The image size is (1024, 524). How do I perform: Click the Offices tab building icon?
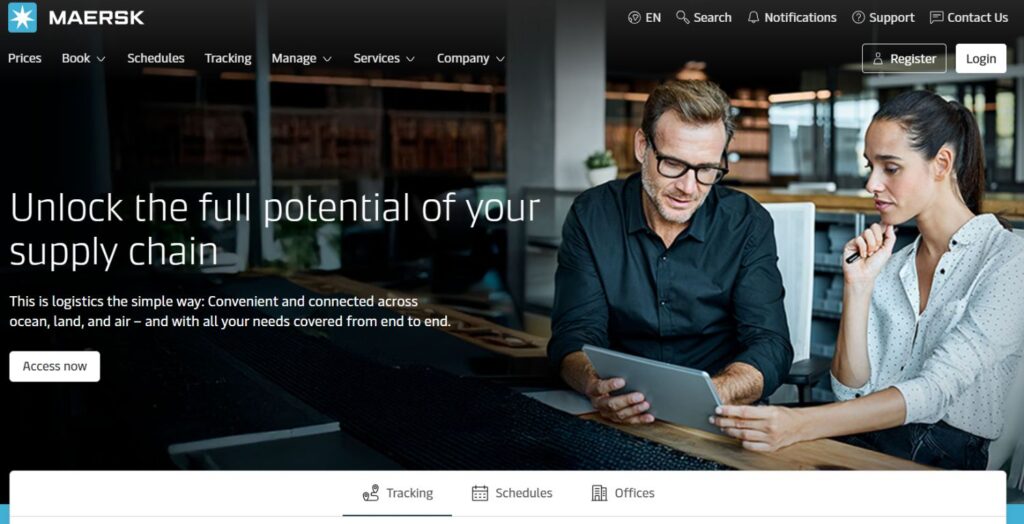(x=599, y=493)
